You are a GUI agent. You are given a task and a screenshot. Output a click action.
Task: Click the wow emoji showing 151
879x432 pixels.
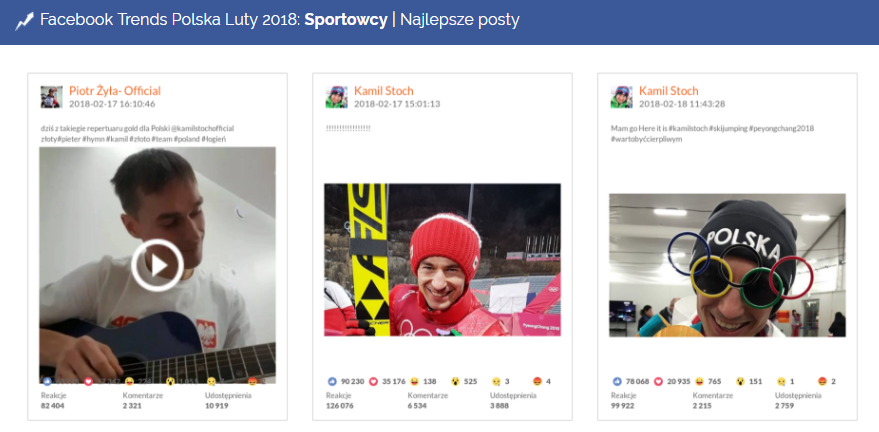[x=741, y=381]
